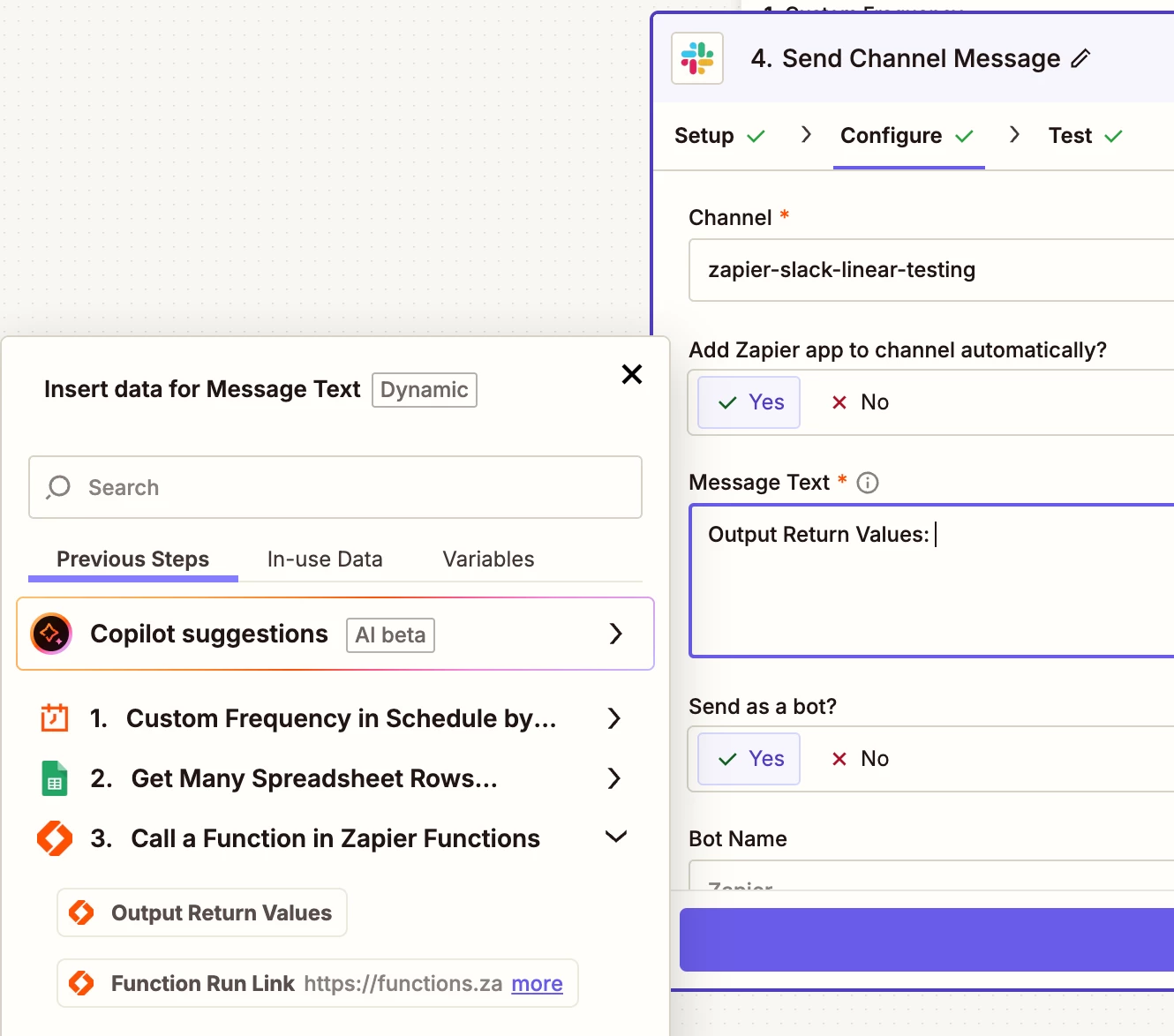Click the Zapier Functions icon for step 3
This screenshot has width=1174, height=1036.
tap(55, 838)
